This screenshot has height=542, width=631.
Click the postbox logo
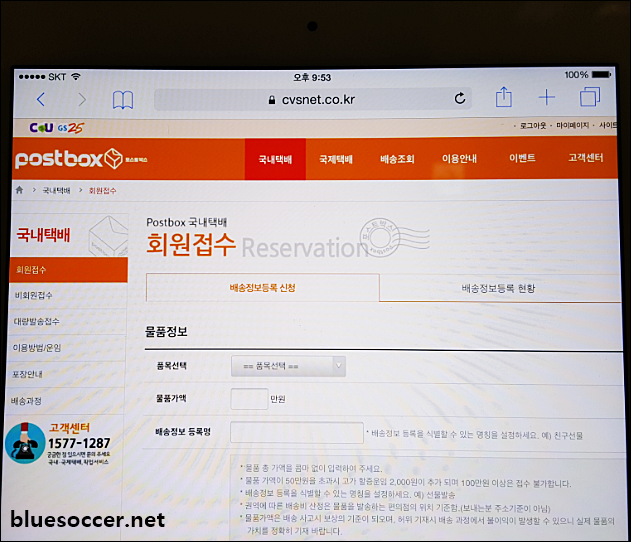coord(81,159)
